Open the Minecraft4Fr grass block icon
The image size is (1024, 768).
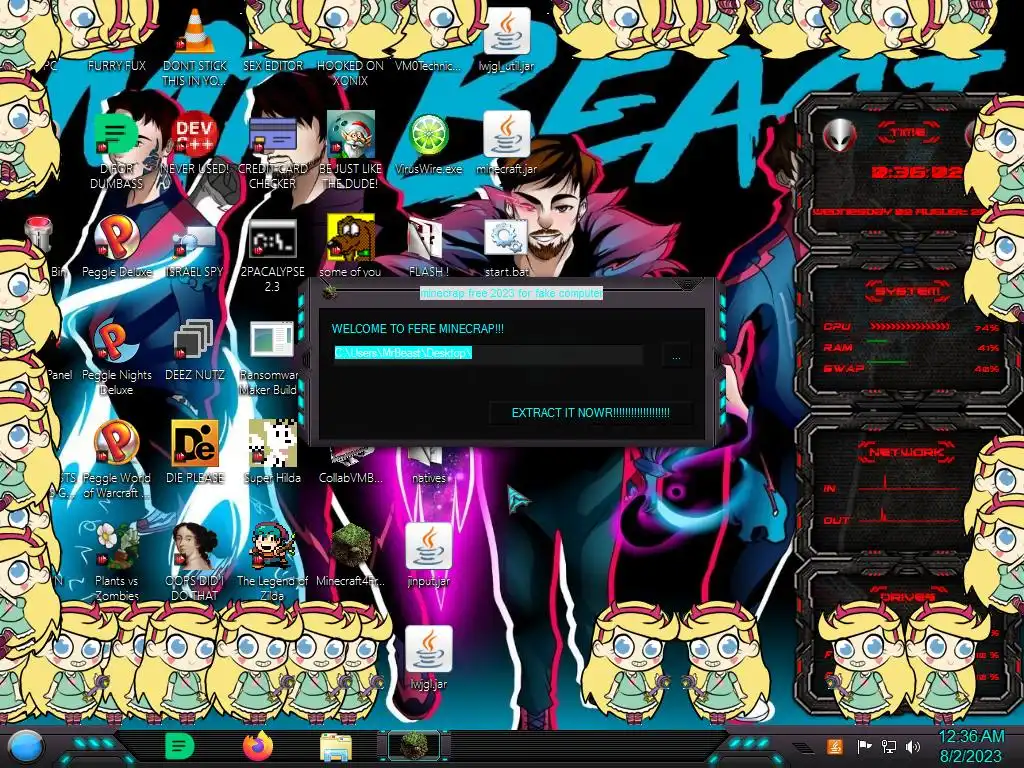click(351, 546)
